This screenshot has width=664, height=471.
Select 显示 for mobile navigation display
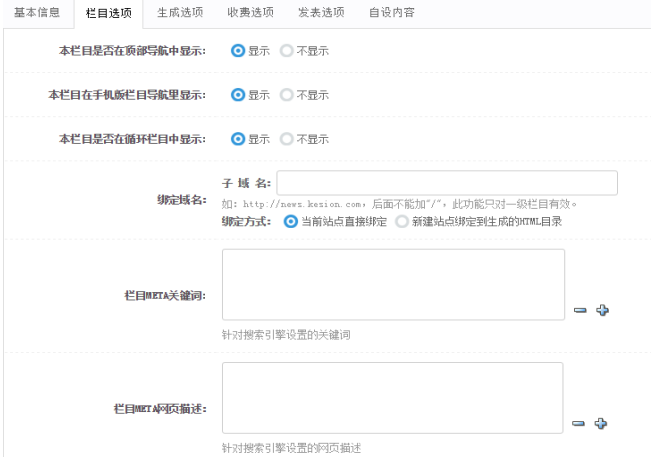[x=238, y=95]
